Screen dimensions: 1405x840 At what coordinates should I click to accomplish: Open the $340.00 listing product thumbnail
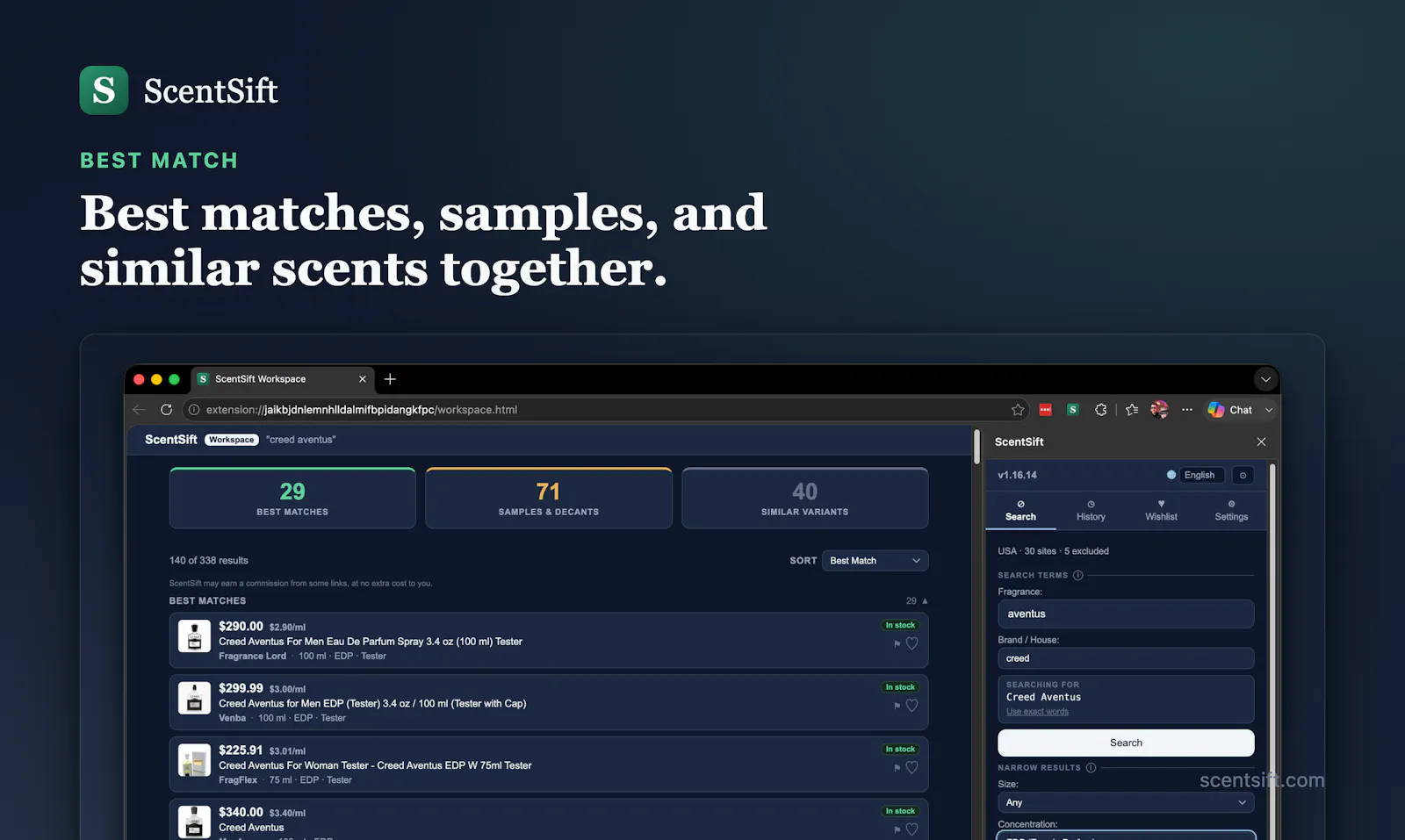click(x=194, y=822)
